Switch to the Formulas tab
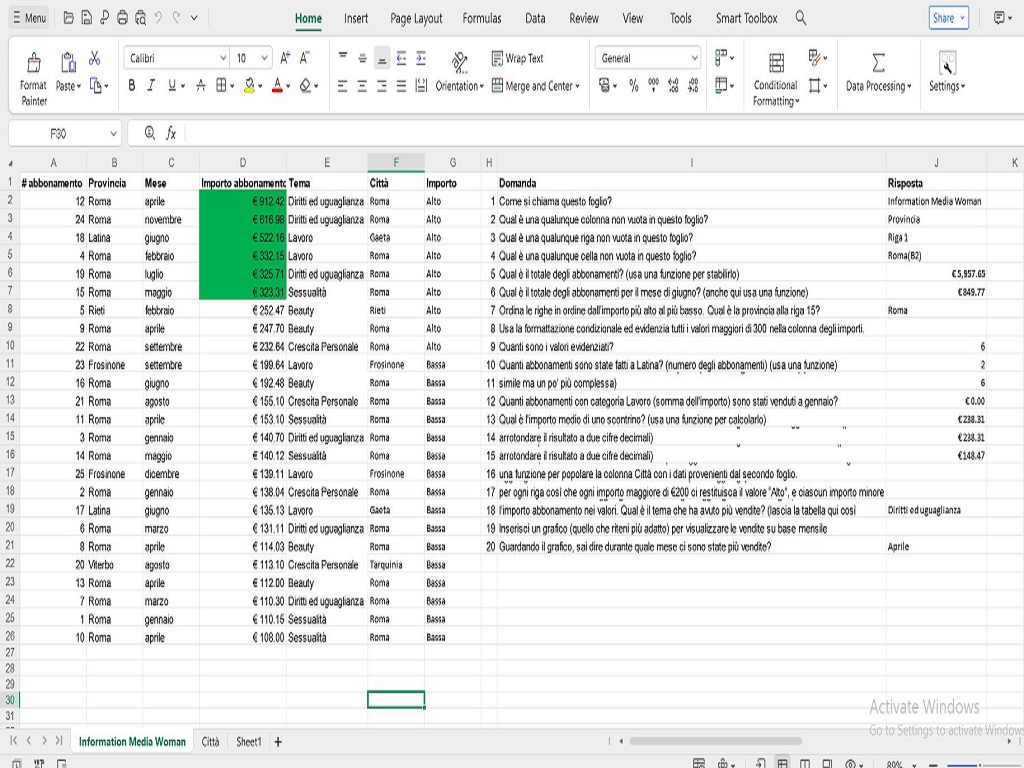The image size is (1024, 768). point(482,18)
